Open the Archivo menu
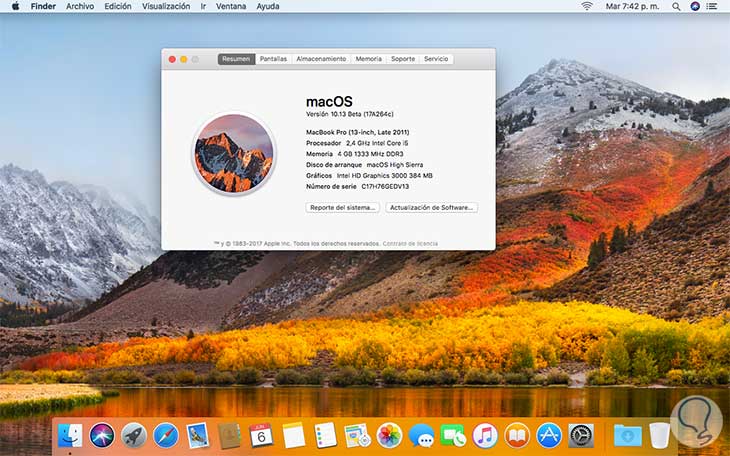730x456 pixels. pyautogui.click(x=80, y=7)
